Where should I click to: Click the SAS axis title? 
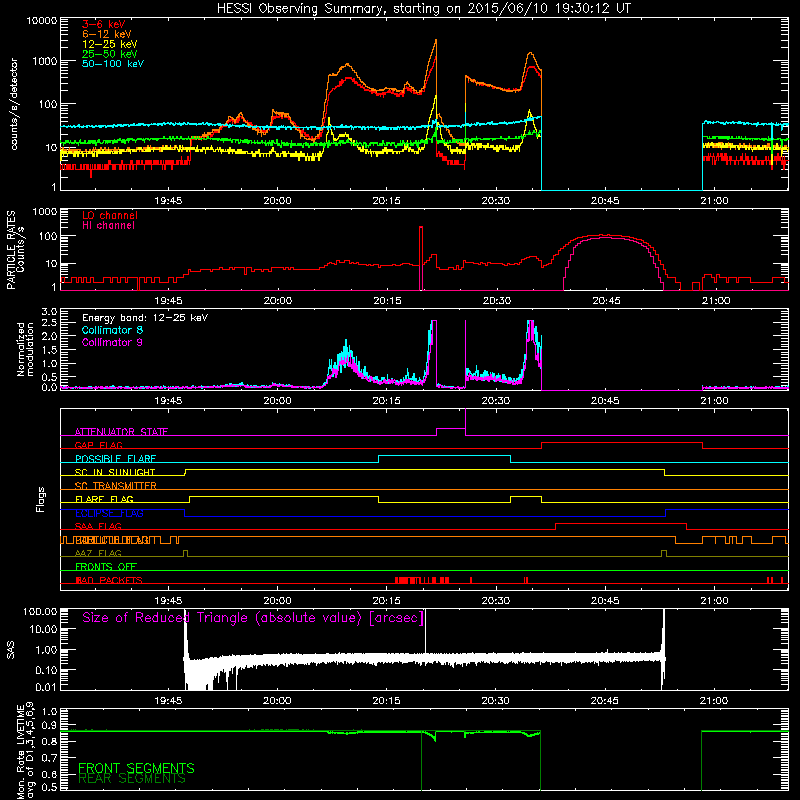11,649
